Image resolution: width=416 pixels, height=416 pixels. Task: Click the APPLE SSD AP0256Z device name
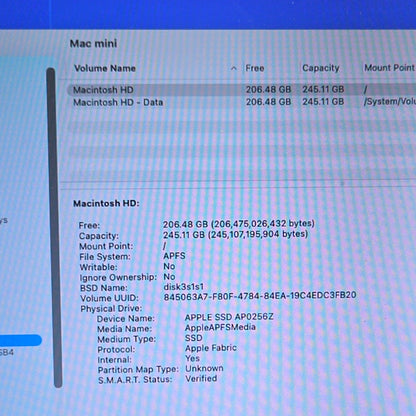click(229, 317)
